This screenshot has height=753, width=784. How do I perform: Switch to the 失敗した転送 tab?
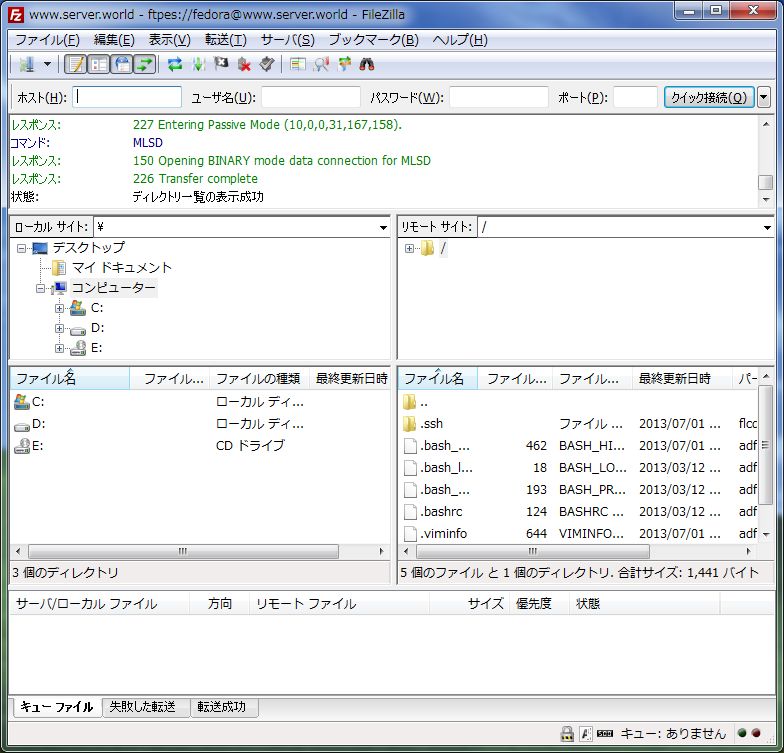[142, 706]
